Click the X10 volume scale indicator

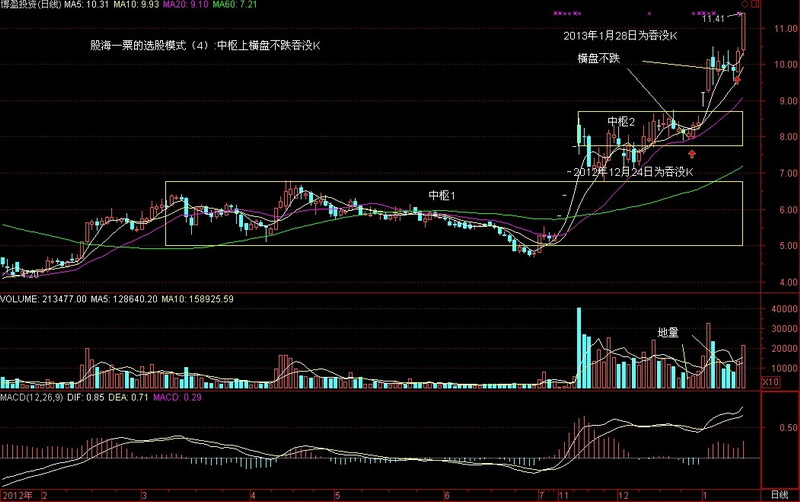tap(772, 382)
